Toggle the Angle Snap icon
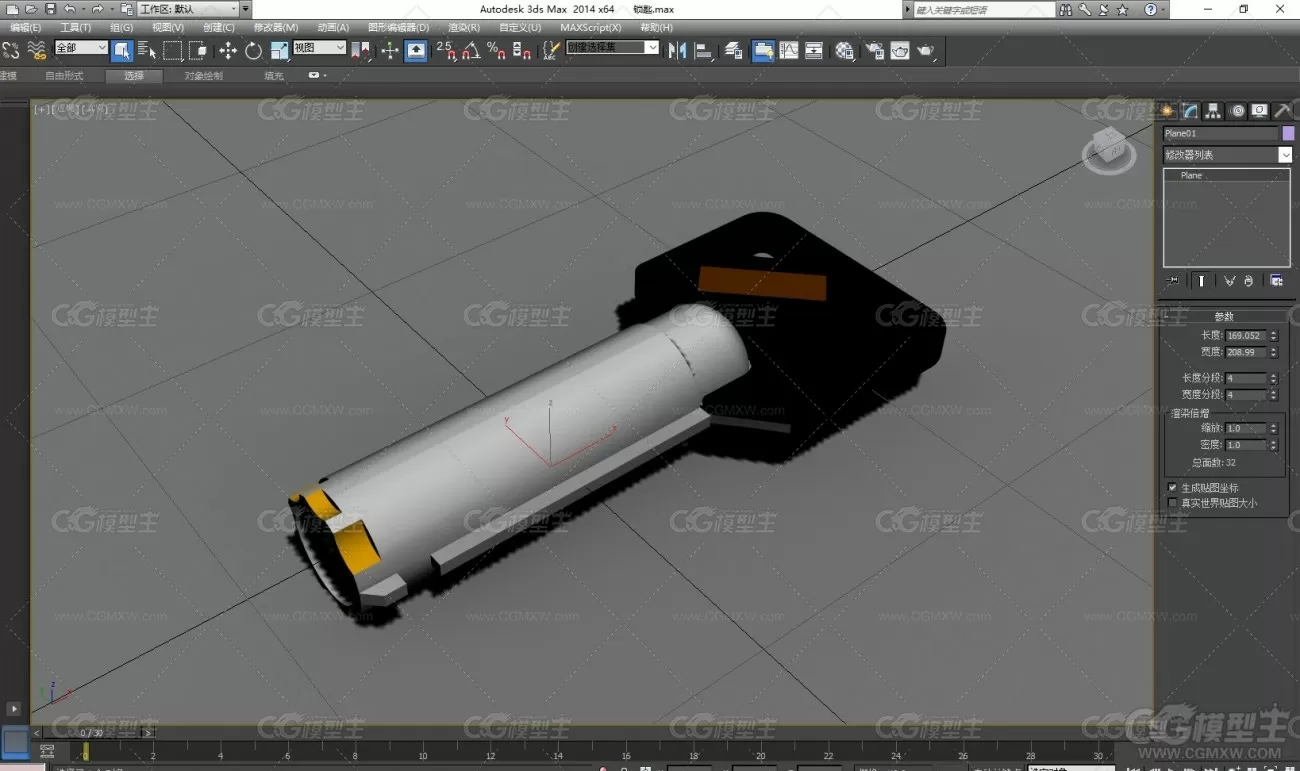The width and height of the screenshot is (1300, 771). 471,50
